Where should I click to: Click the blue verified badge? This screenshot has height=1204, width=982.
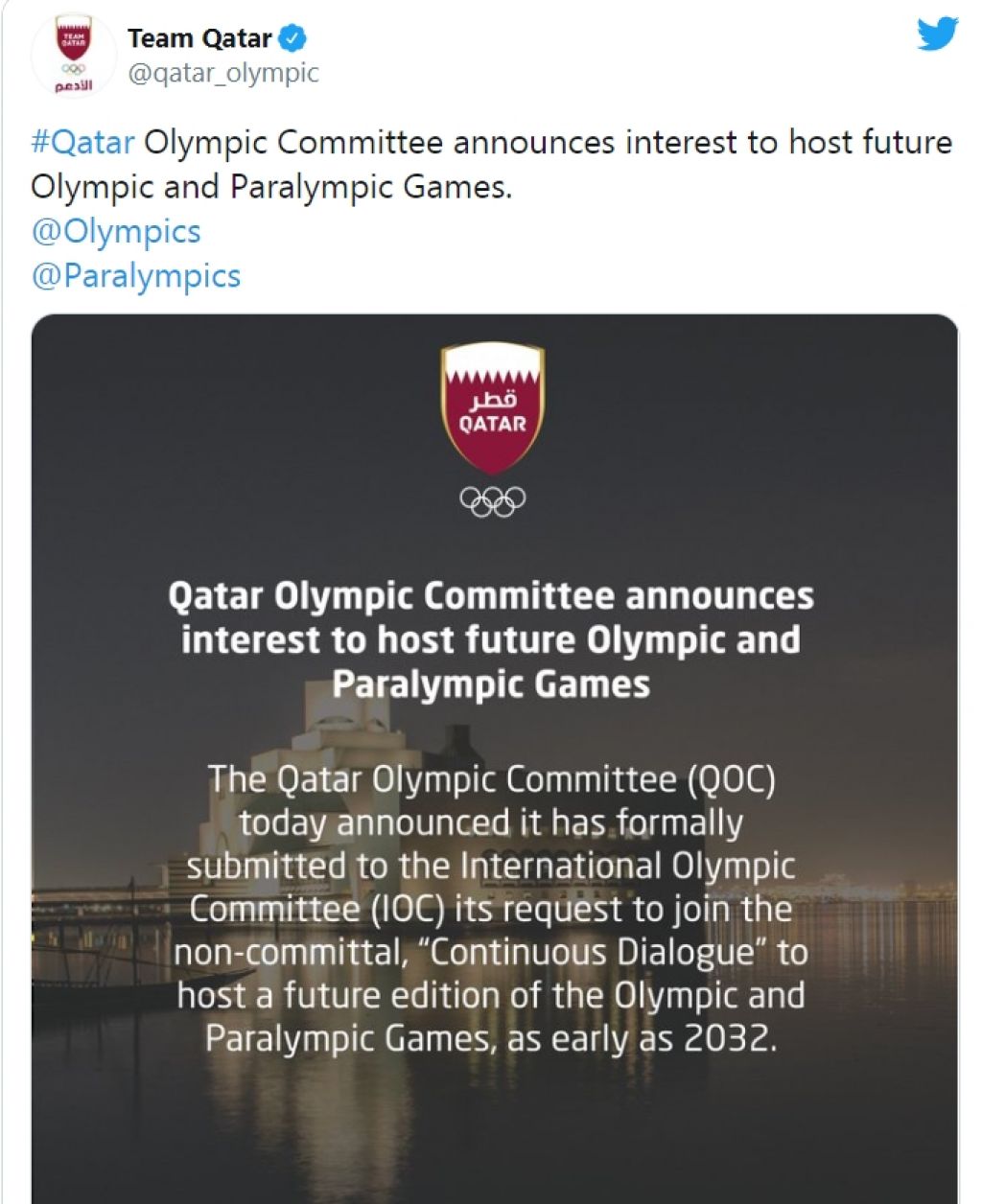(293, 38)
